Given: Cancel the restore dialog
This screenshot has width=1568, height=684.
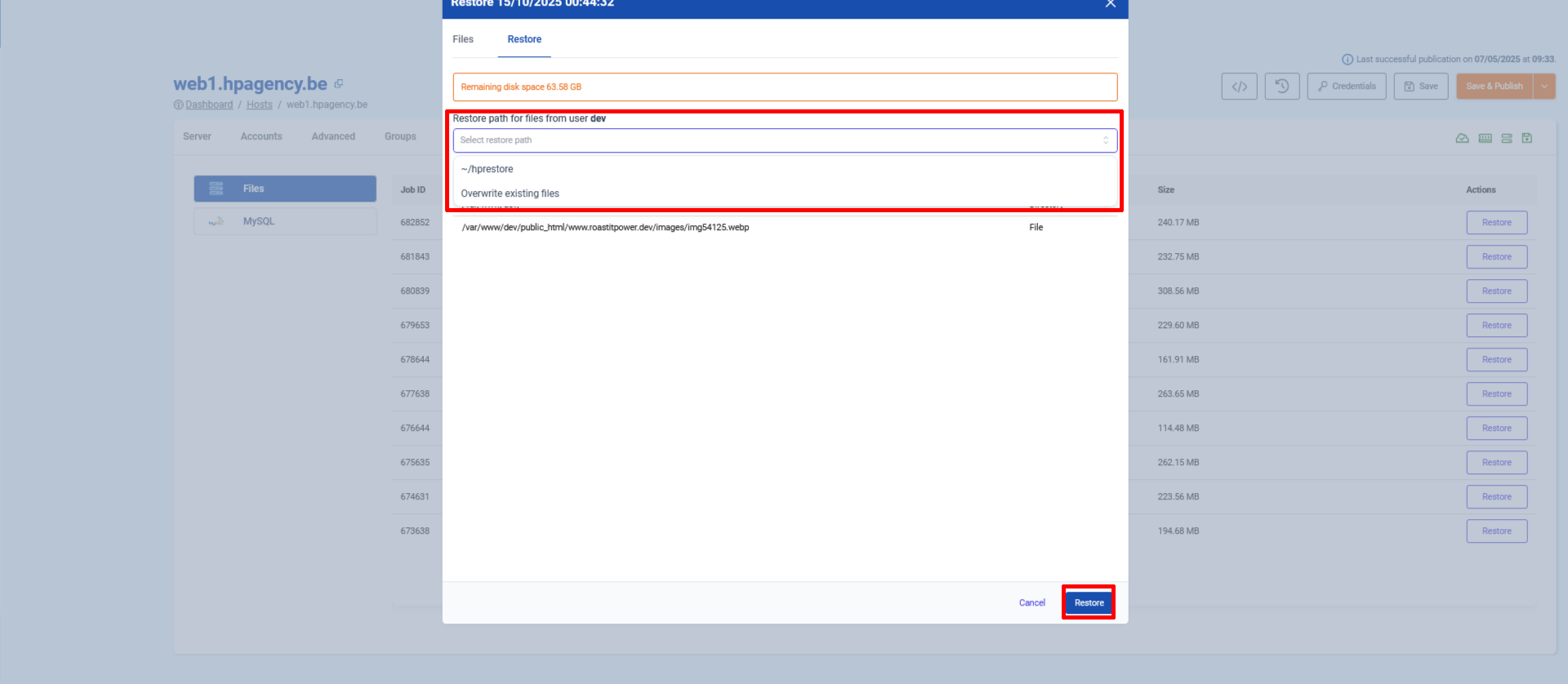Looking at the screenshot, I should [x=1031, y=602].
